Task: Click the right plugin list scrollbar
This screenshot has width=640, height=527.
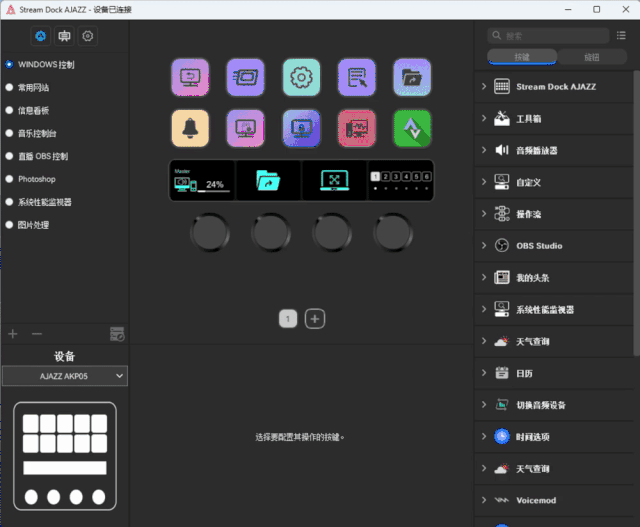Action: click(636, 213)
